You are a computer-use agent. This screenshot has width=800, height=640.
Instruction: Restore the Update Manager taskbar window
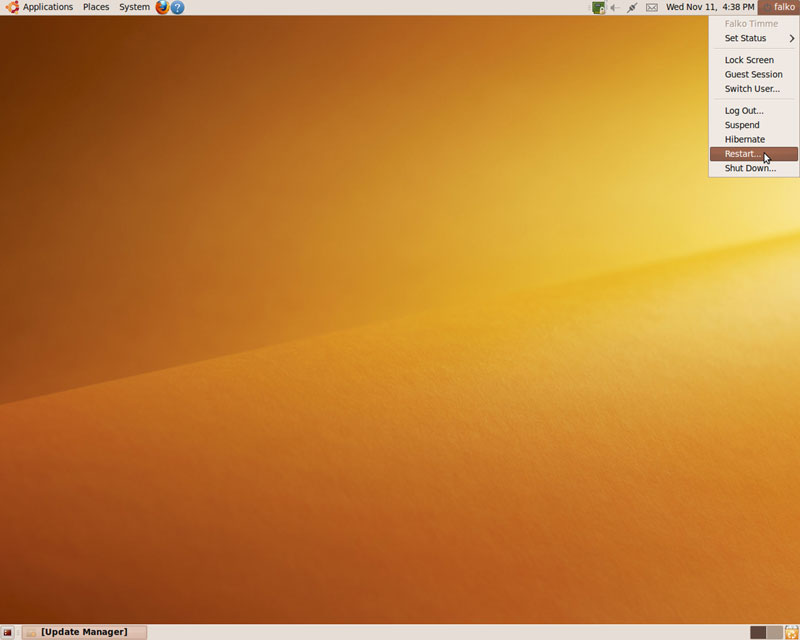[84, 632]
